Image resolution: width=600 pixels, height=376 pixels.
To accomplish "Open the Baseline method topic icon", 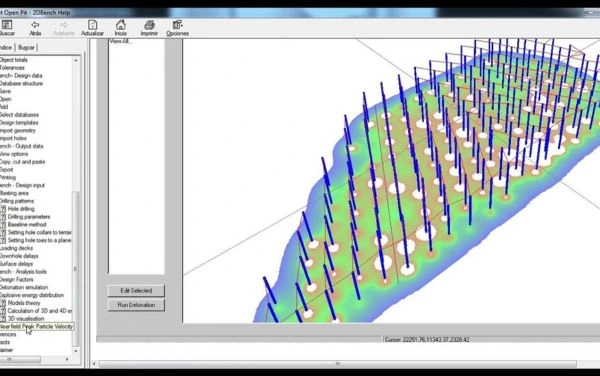I will 3,225.
